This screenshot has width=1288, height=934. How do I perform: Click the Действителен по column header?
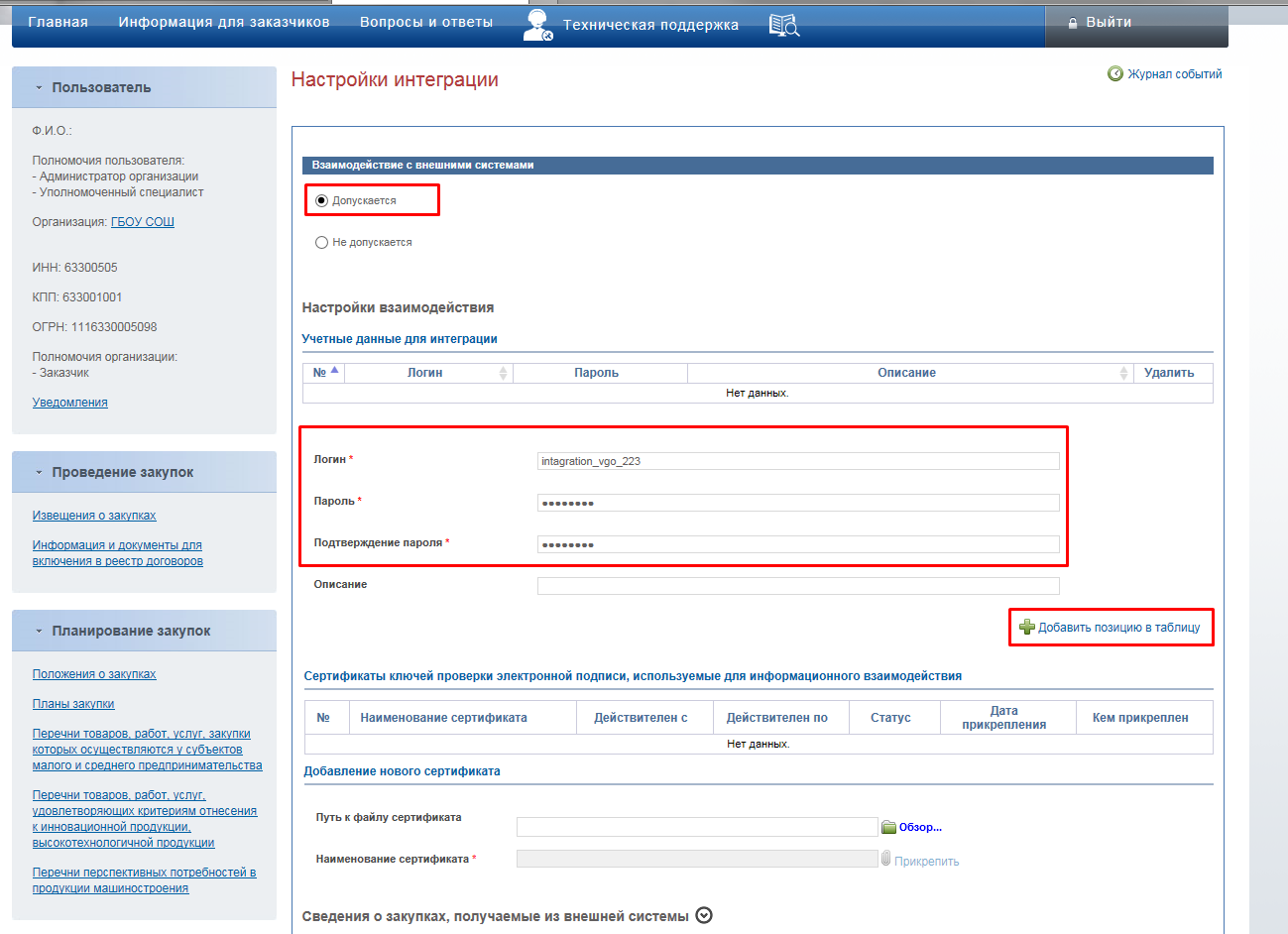(779, 718)
